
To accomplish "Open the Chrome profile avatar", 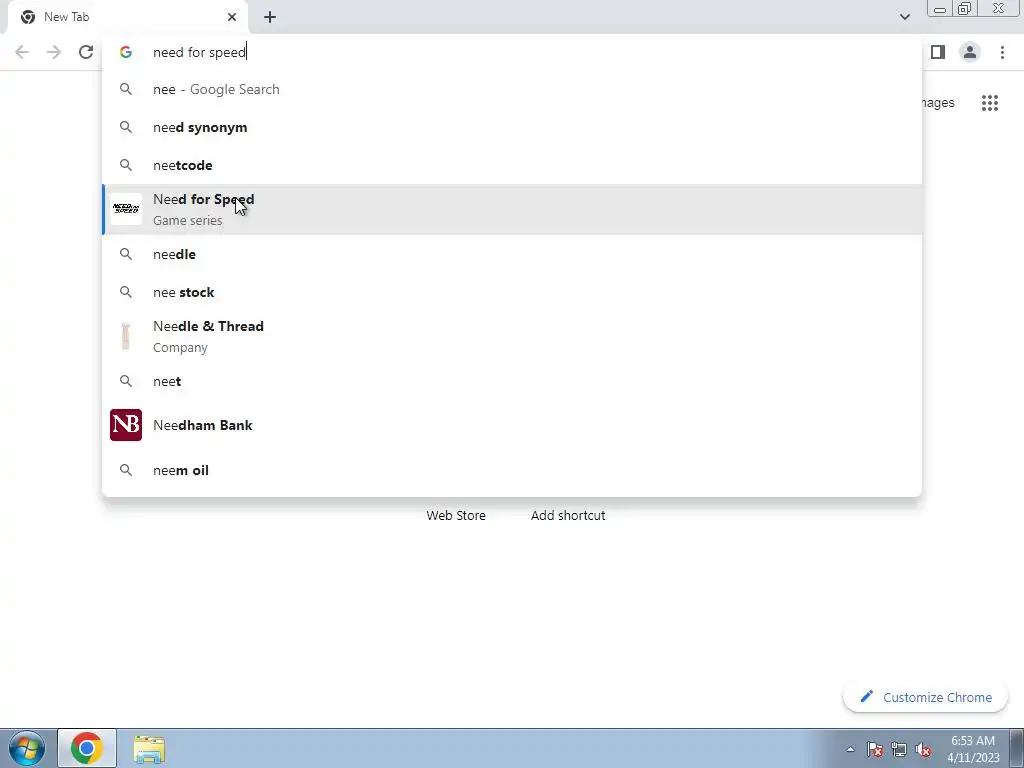I will coord(970,52).
